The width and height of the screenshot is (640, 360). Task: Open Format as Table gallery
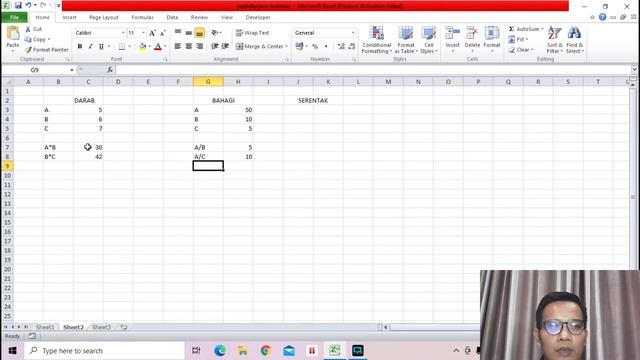point(406,40)
